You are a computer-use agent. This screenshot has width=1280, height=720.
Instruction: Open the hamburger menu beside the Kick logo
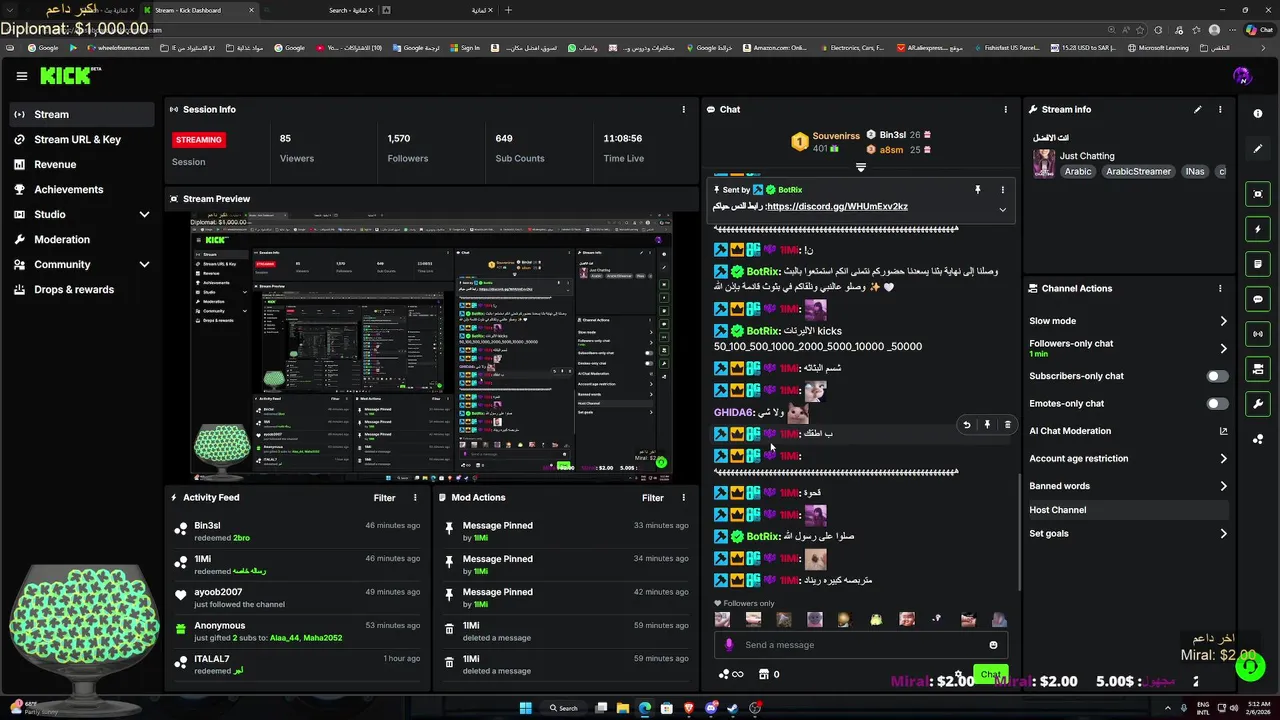(21, 76)
